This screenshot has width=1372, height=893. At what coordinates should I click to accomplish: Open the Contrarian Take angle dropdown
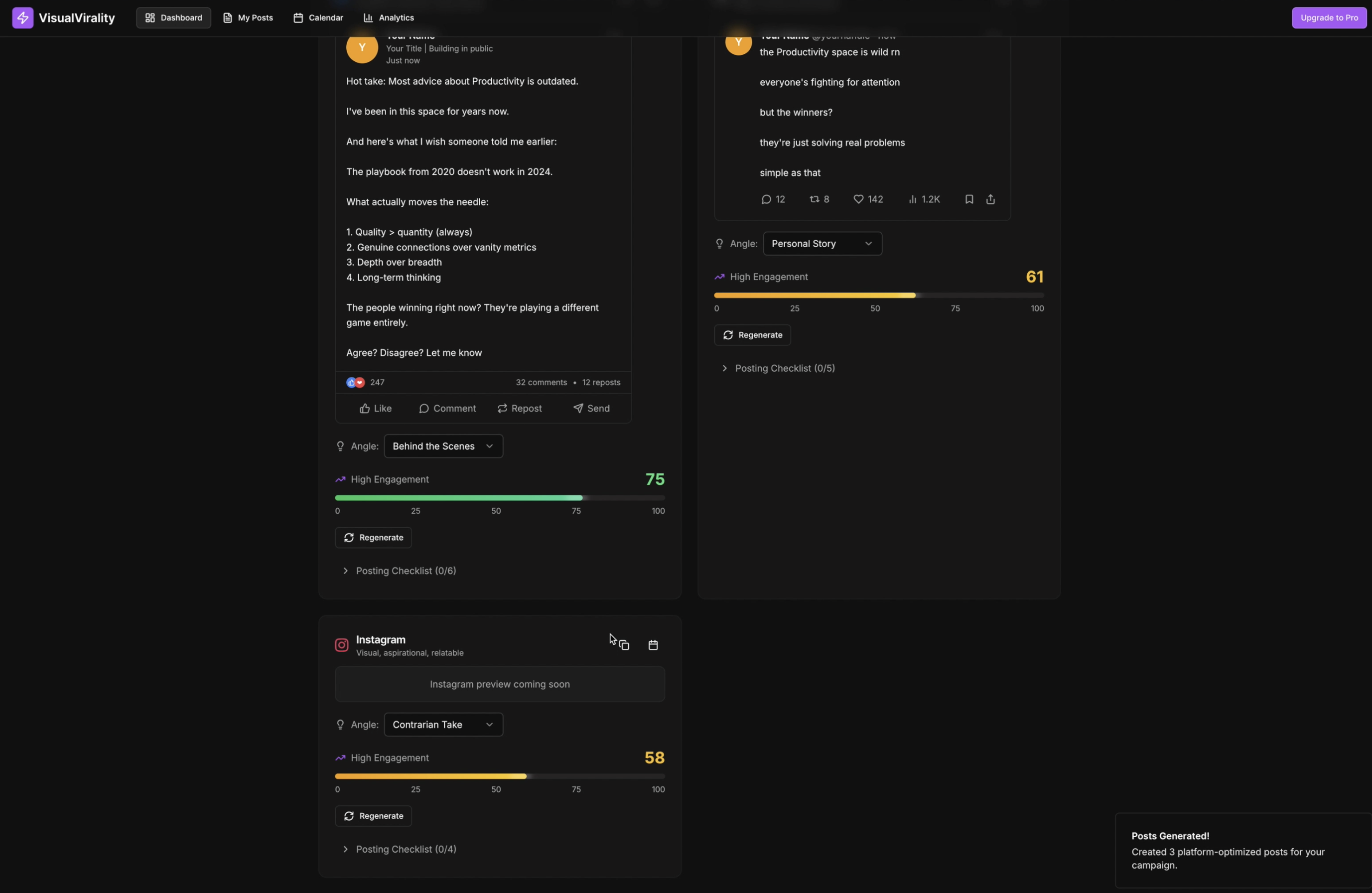point(443,725)
